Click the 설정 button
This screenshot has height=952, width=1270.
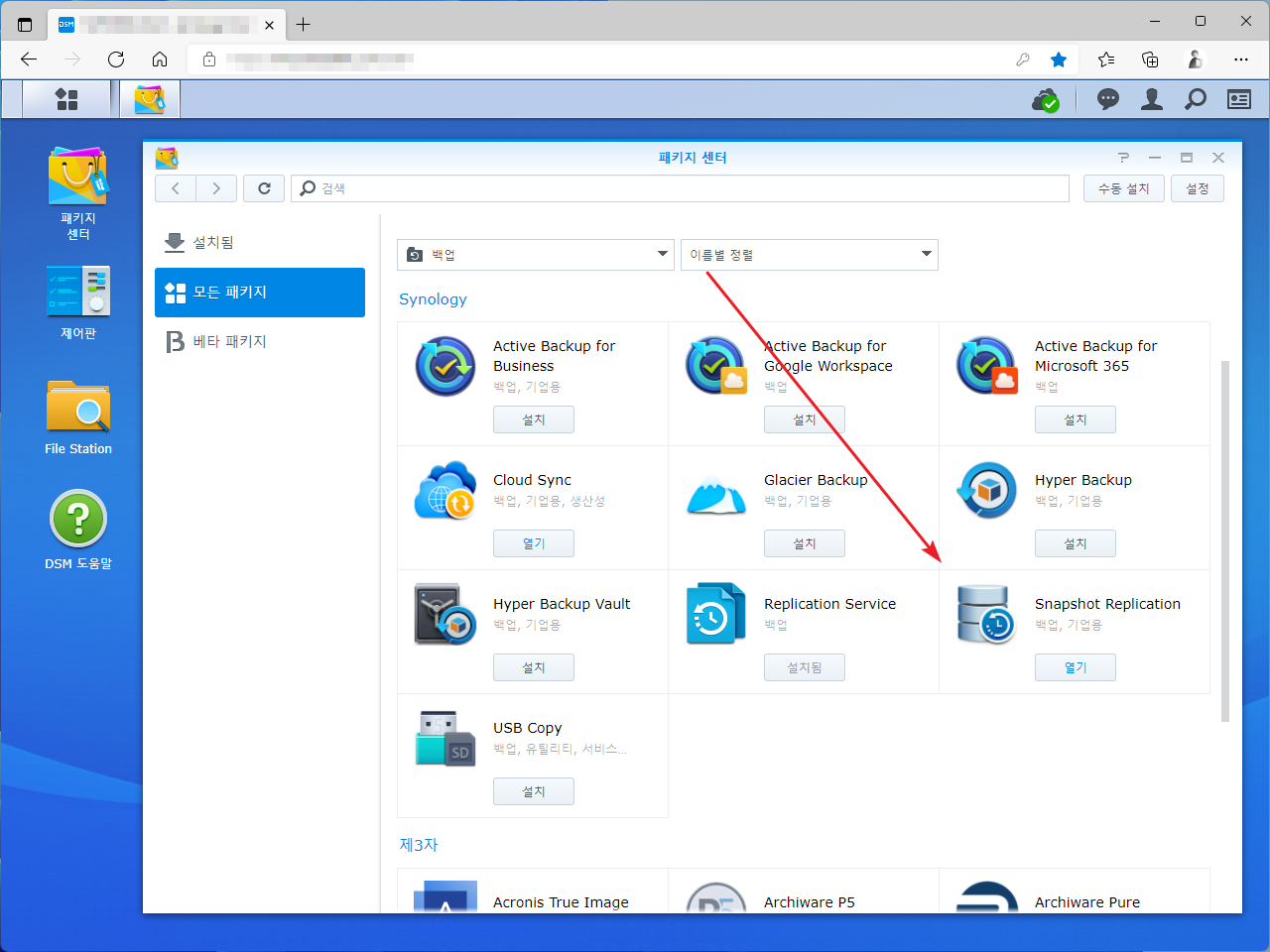1198,188
